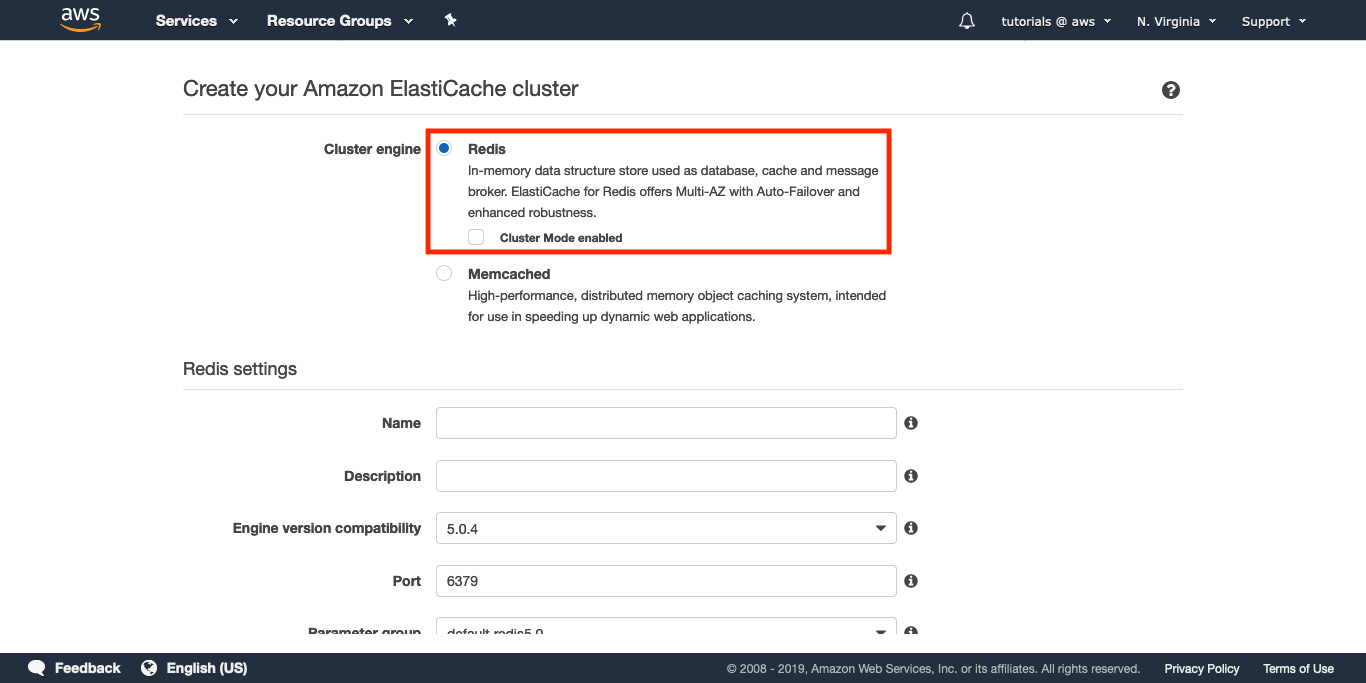Image resolution: width=1366 pixels, height=683 pixels.
Task: Open the notifications bell icon
Action: (966, 21)
